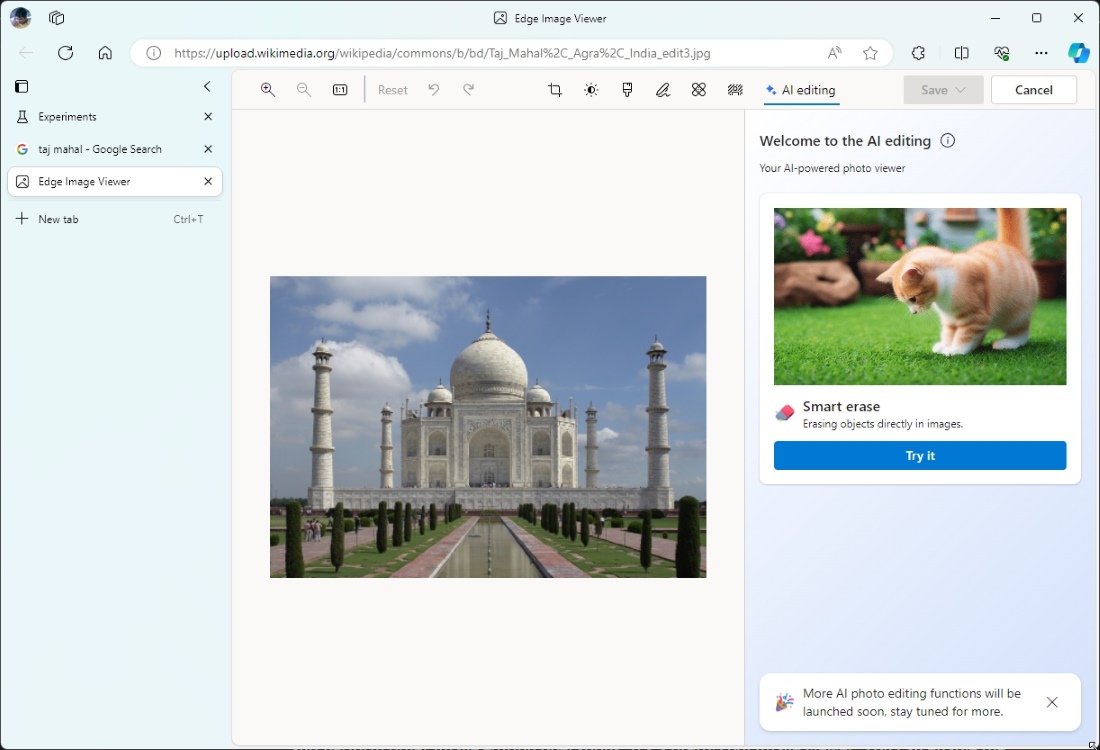
Task: Select the Crop tool
Action: (555, 89)
